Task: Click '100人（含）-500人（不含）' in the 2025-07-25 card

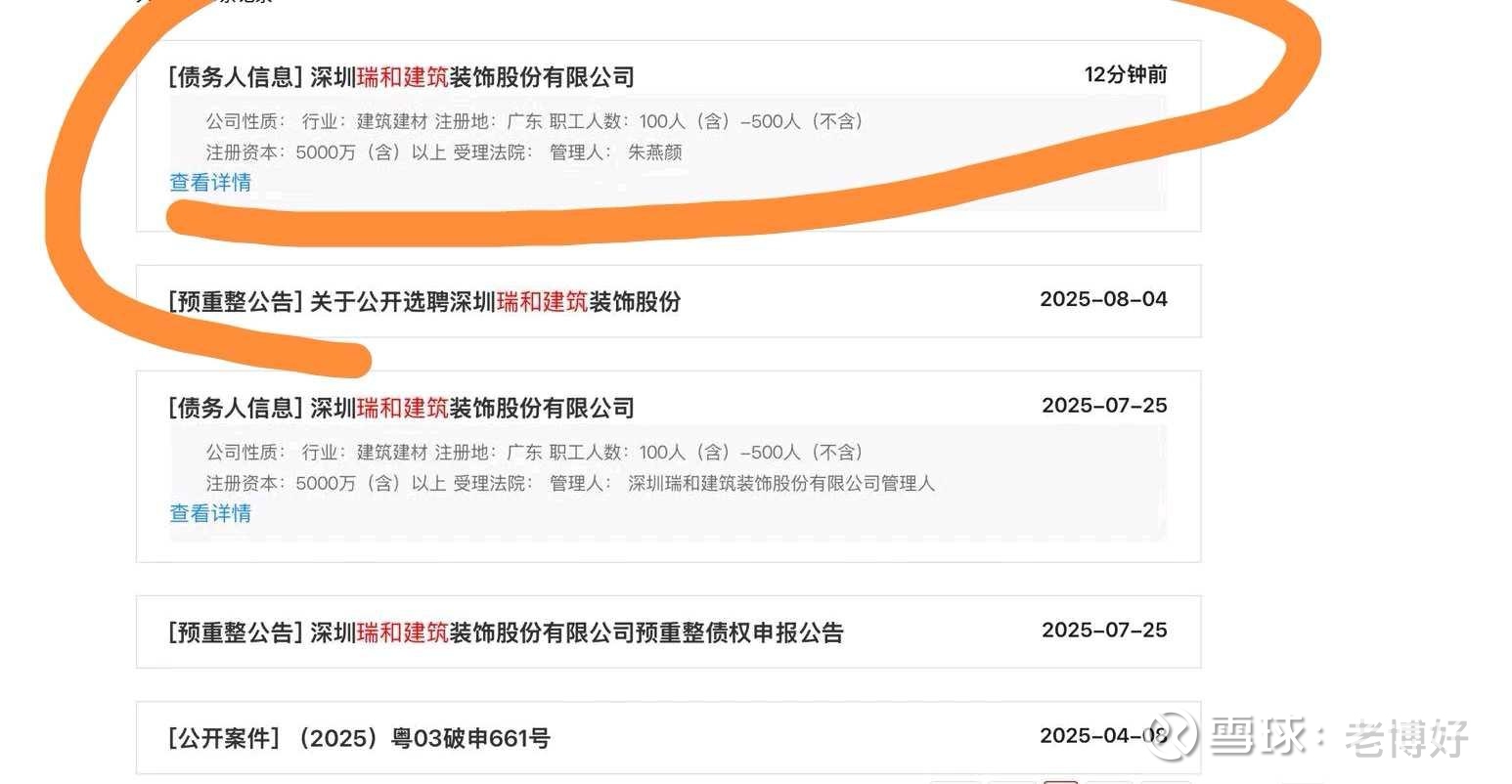Action: (752, 453)
